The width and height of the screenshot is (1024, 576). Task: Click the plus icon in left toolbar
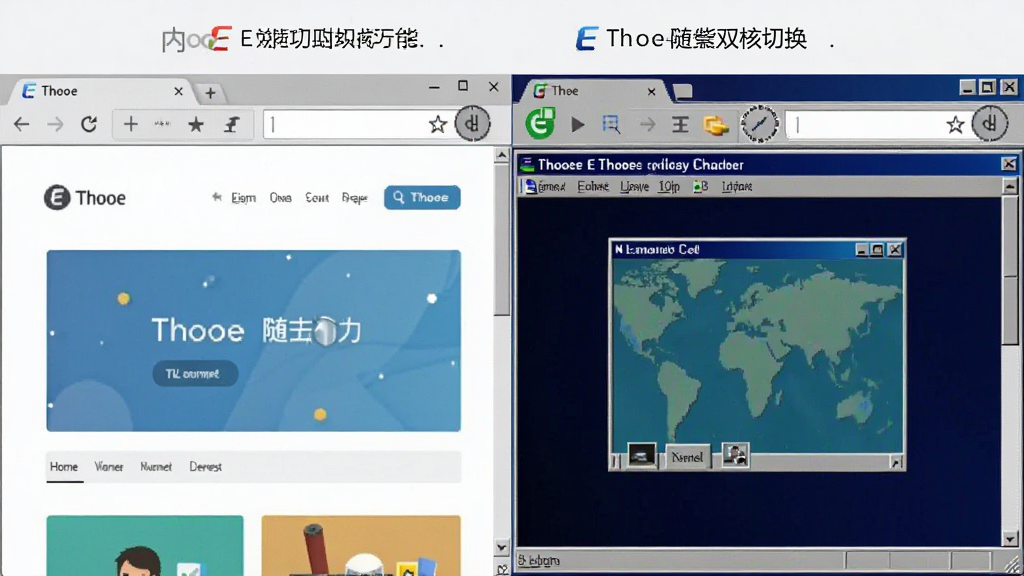131,124
